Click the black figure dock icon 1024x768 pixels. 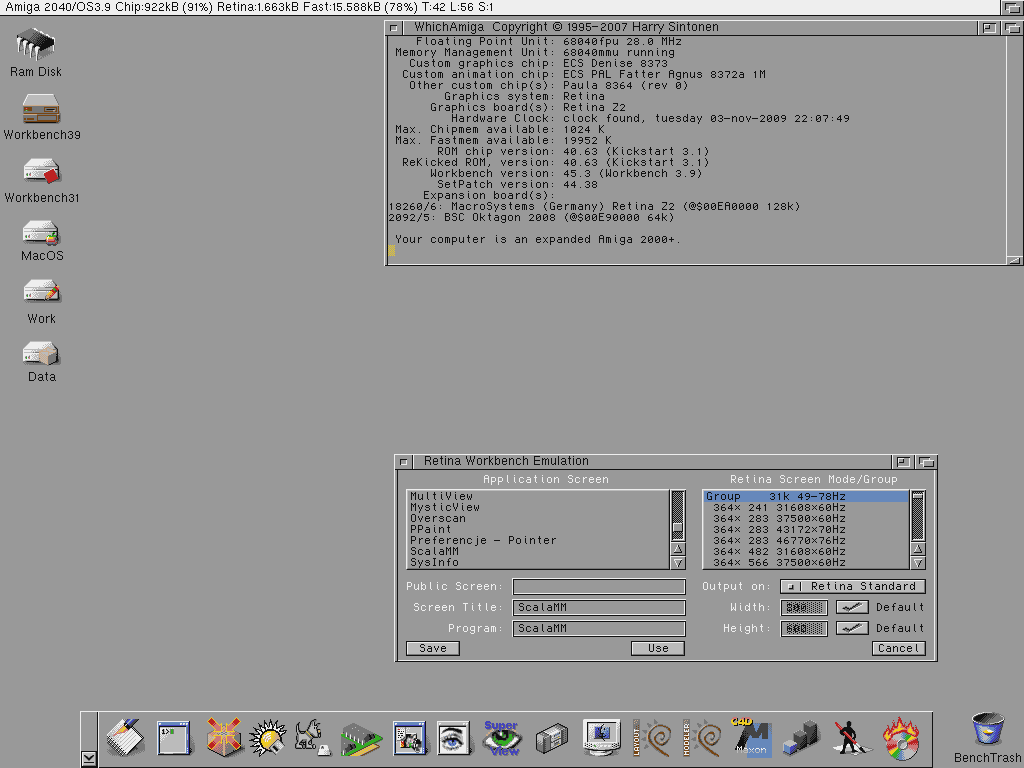click(x=850, y=738)
